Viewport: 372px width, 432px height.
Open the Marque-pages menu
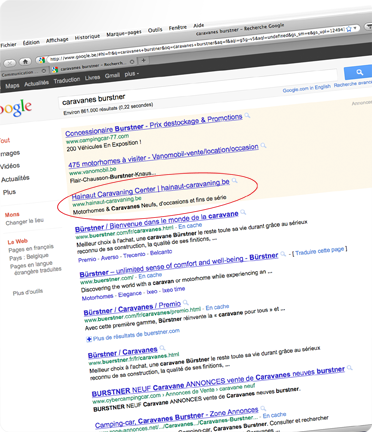pos(124,33)
